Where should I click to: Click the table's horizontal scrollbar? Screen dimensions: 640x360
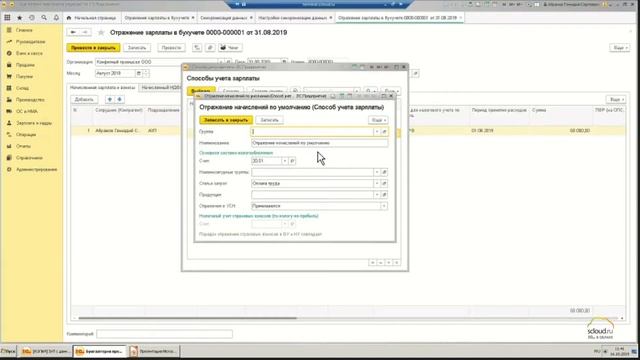pyautogui.click(x=188, y=318)
